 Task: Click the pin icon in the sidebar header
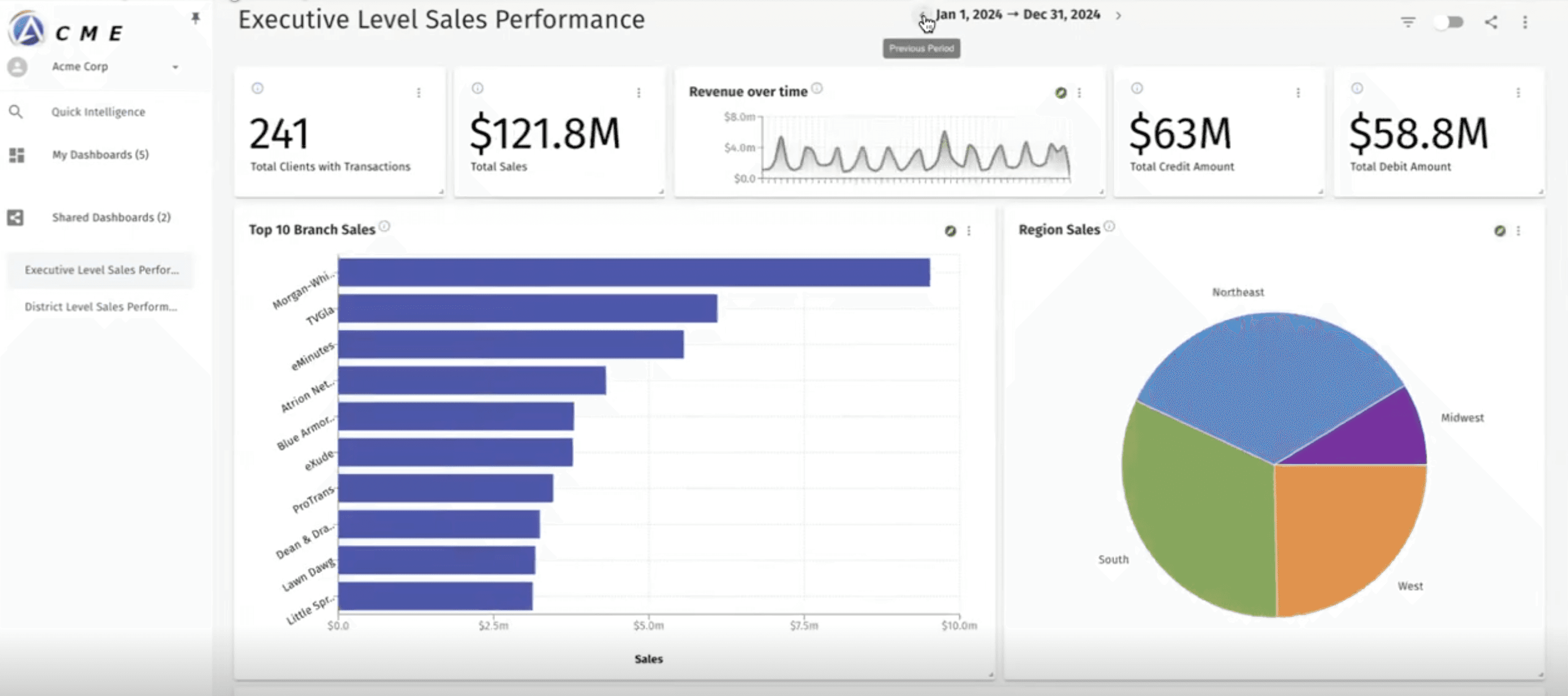pyautogui.click(x=195, y=18)
